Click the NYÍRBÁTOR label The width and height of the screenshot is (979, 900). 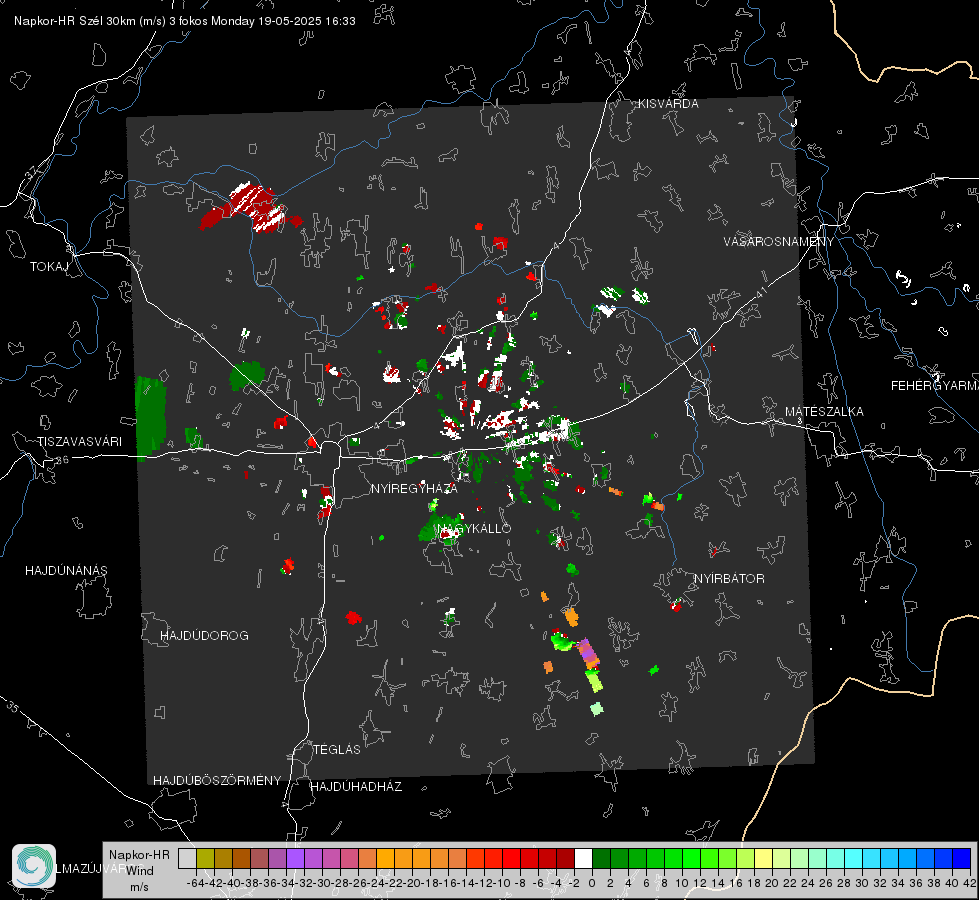729,579
